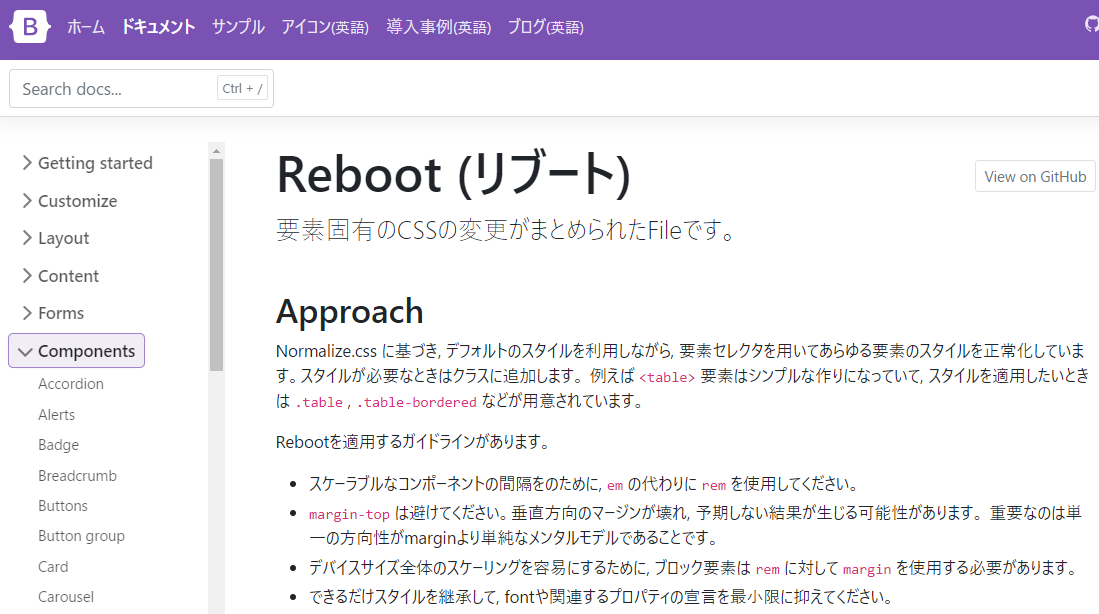Viewport: 1099px width, 614px height.
Task: Click the View on GitHub button
Action: [1035, 176]
